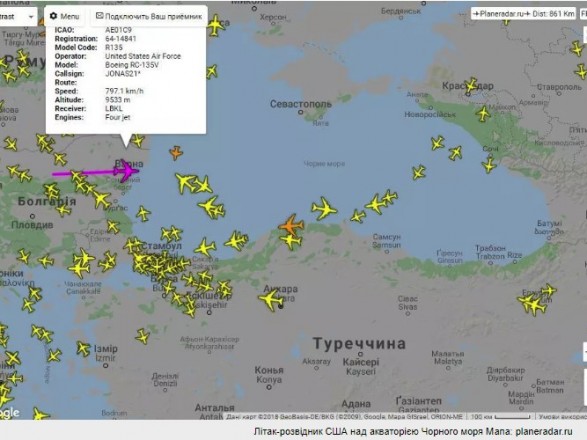Click the Туреччина country label
Image resolution: width=587 pixels, height=440 pixels.
359,344
